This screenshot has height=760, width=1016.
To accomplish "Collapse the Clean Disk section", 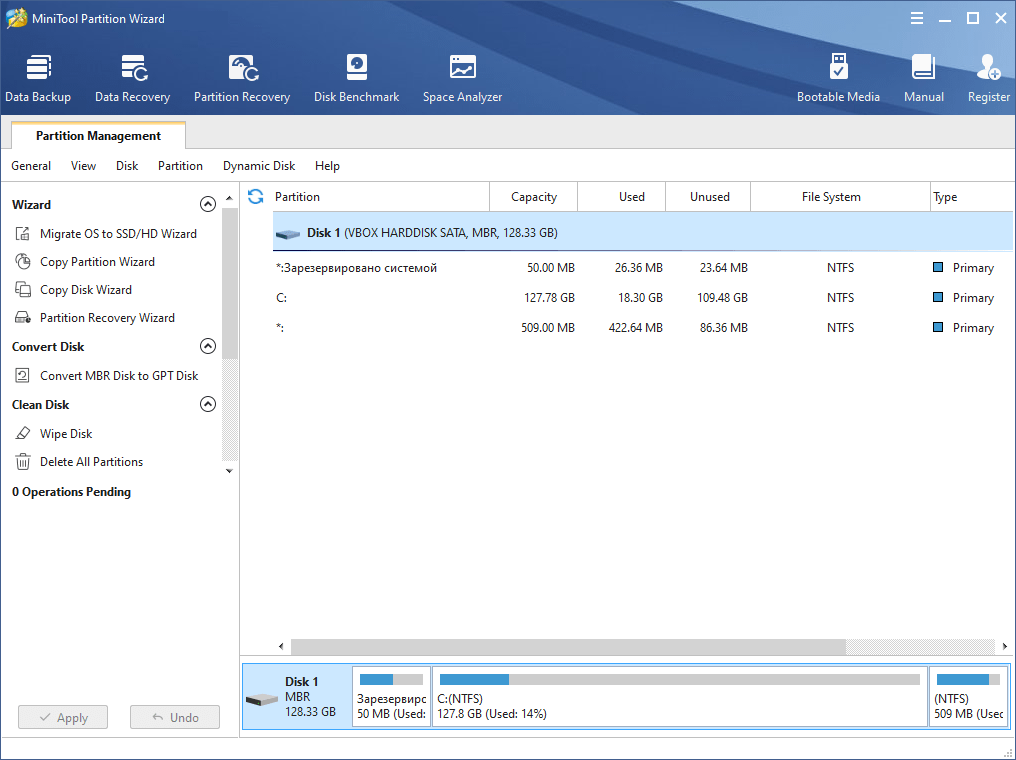I will [207, 404].
